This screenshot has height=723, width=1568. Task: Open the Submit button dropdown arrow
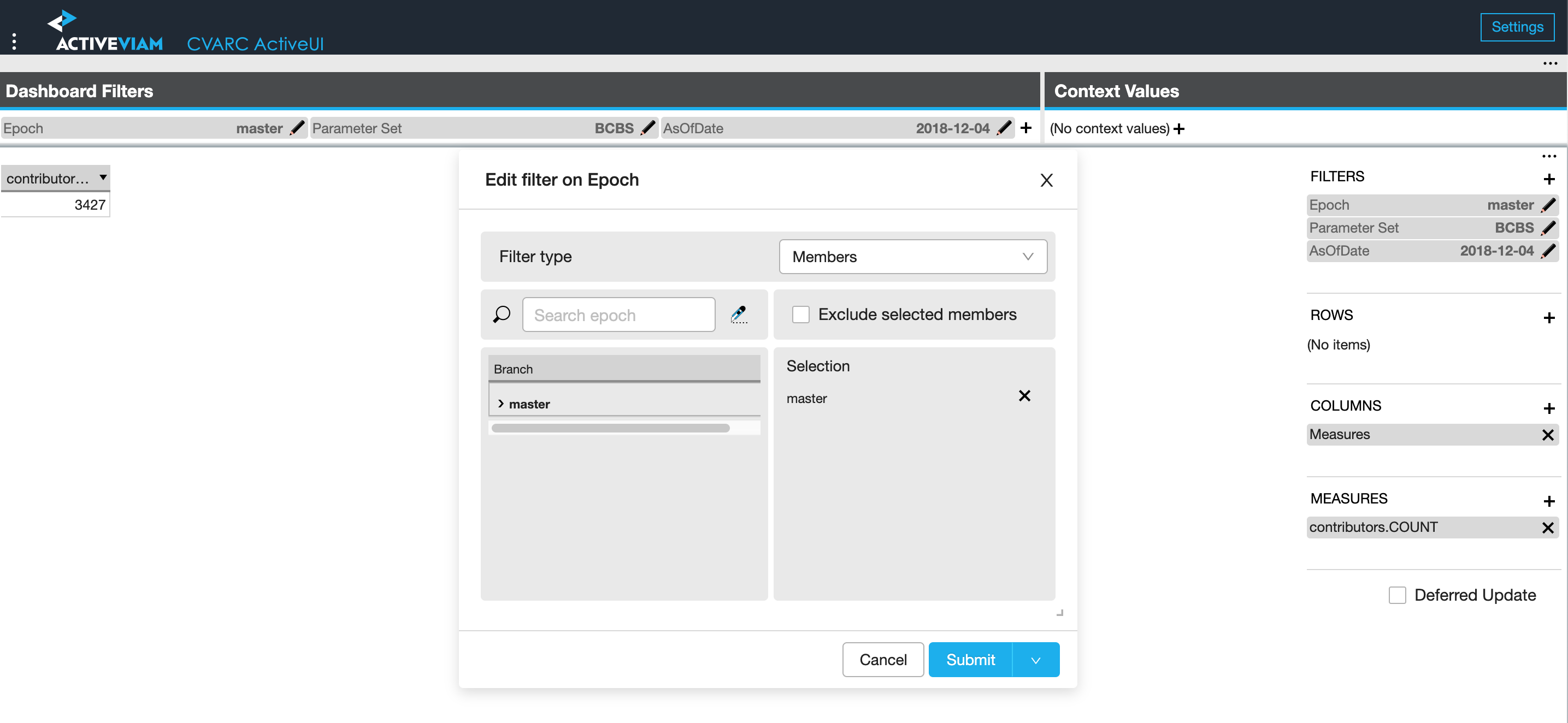[x=1035, y=660]
